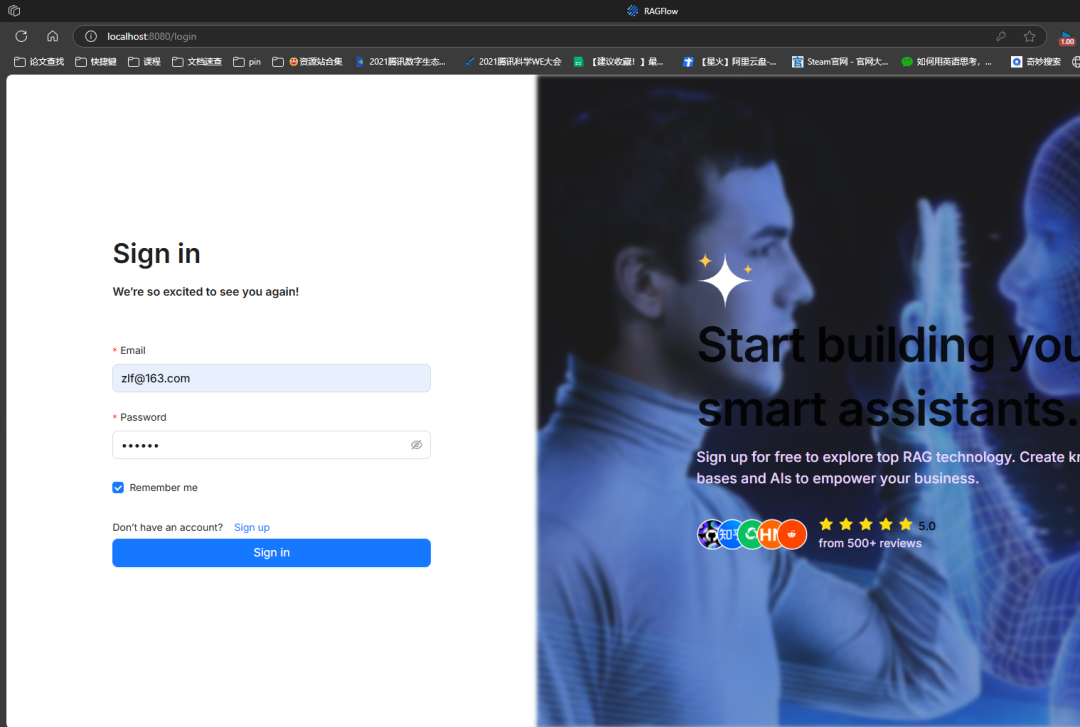Open the saved password key icon
This screenshot has height=727, width=1080.
tap(1001, 36)
